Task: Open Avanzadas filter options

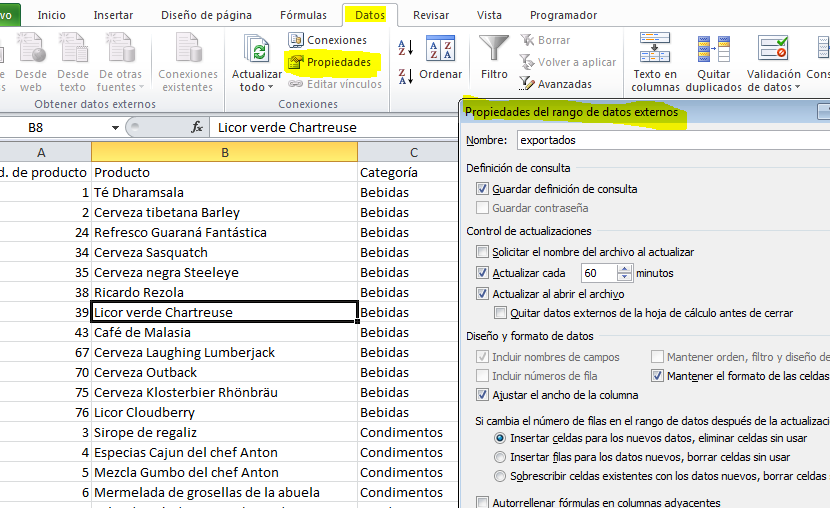Action: 556,84
